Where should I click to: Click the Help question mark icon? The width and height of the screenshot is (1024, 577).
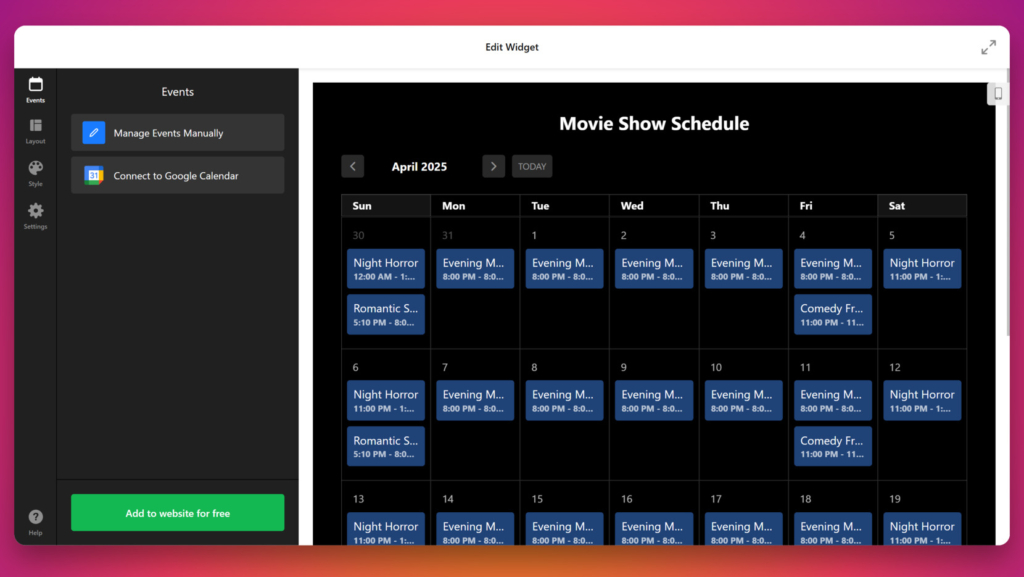[x=35, y=517]
